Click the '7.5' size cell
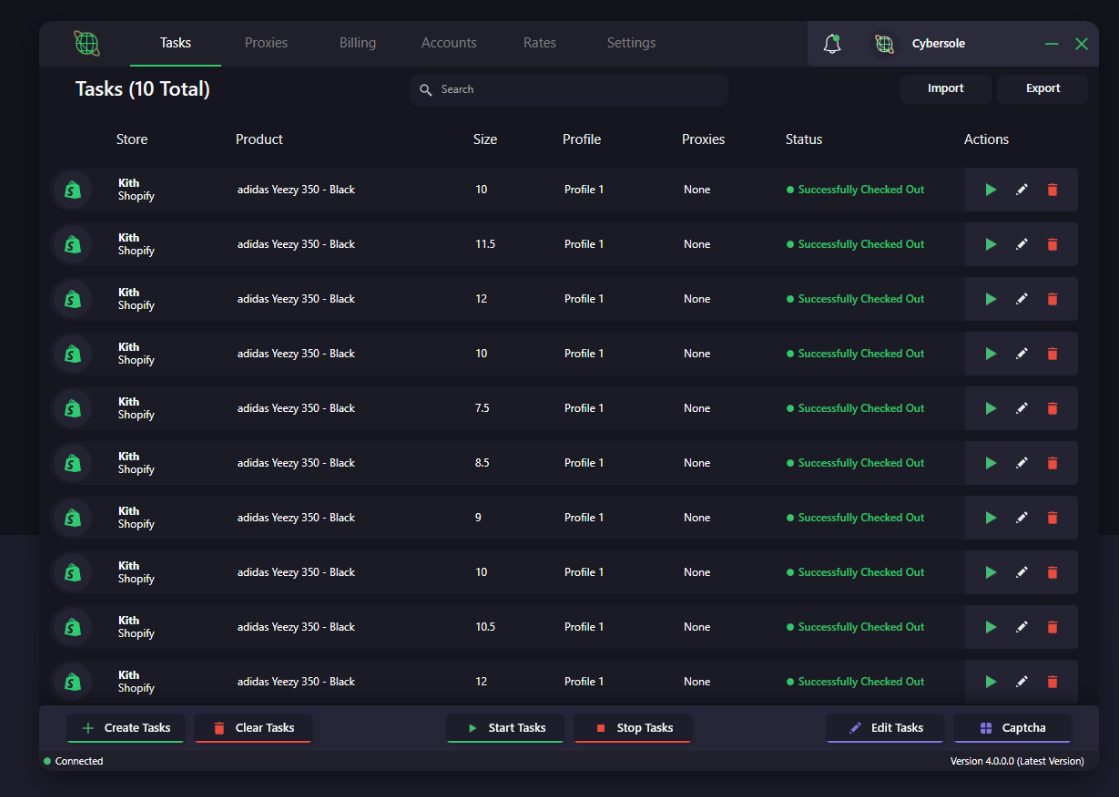The image size is (1119, 797). [x=482, y=408]
